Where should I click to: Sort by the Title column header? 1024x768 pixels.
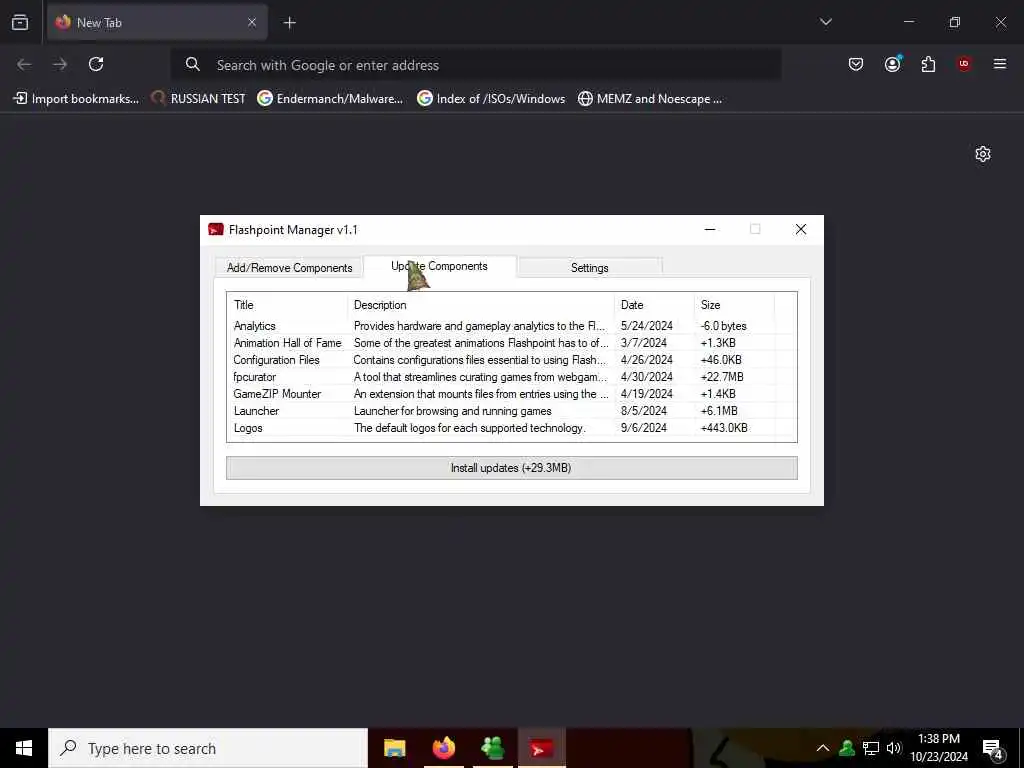pyautogui.click(x=287, y=305)
